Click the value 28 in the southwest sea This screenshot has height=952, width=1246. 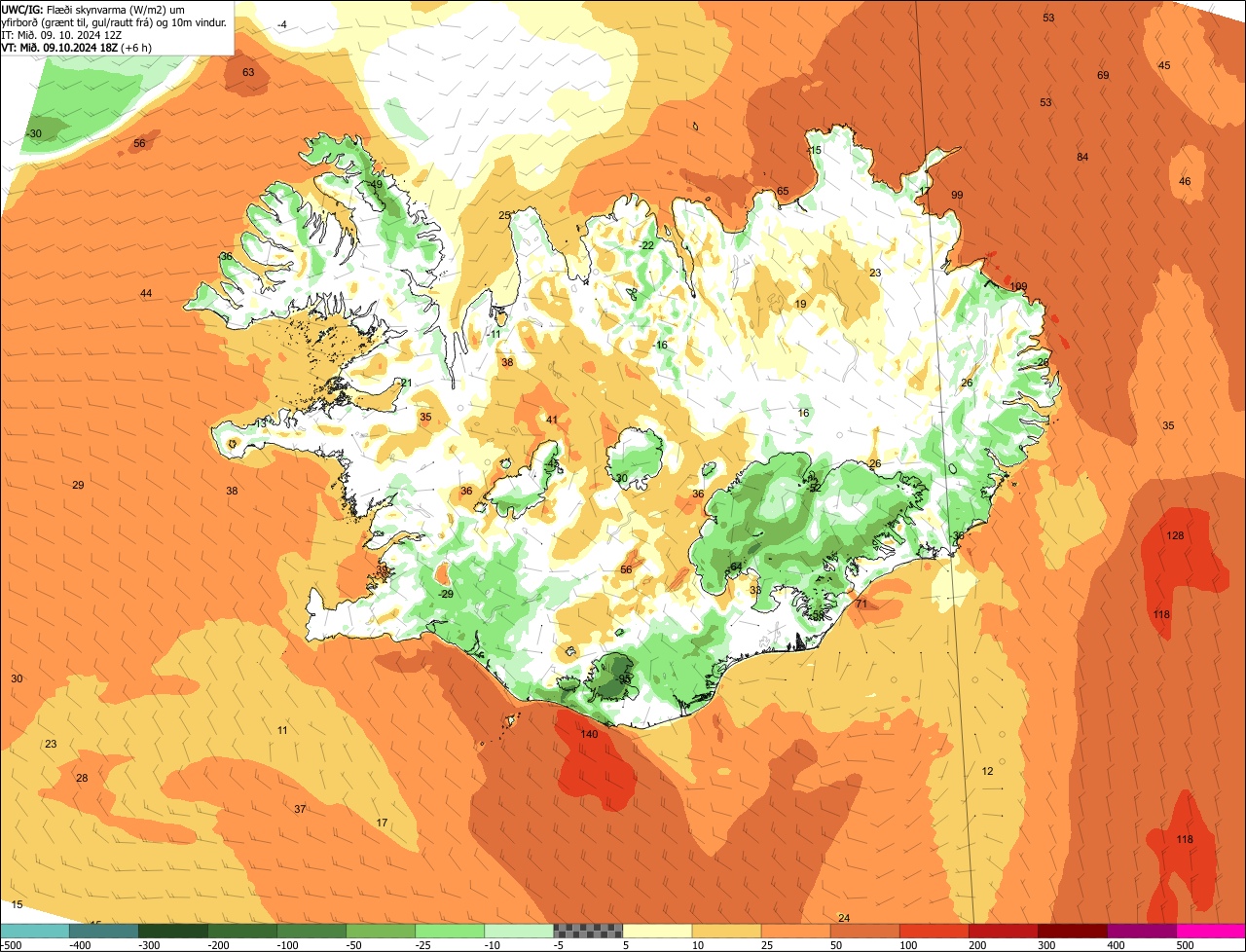pos(82,778)
